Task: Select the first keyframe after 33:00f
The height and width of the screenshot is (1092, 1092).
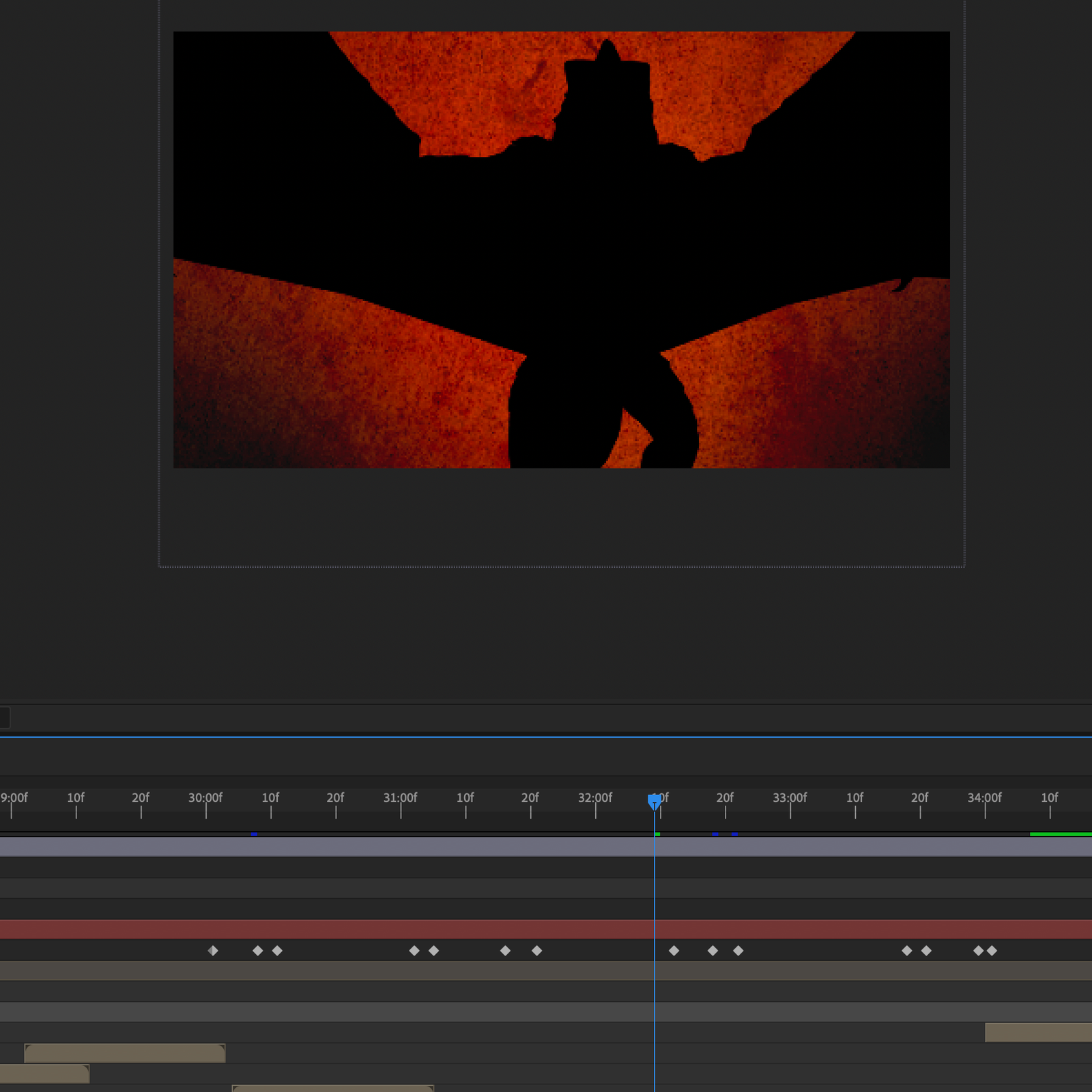Action: [x=906, y=951]
